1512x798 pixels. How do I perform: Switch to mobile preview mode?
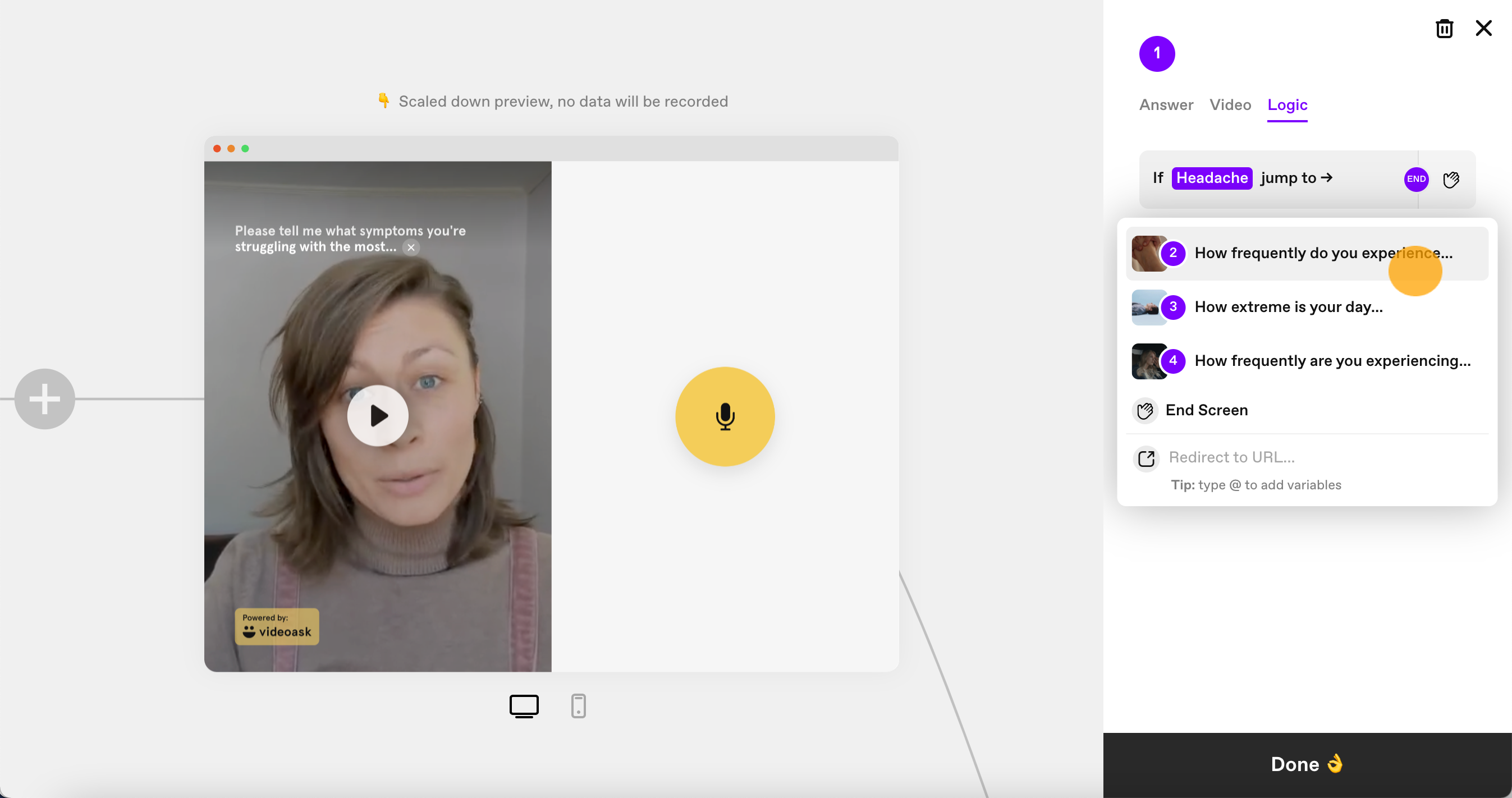pos(578,706)
